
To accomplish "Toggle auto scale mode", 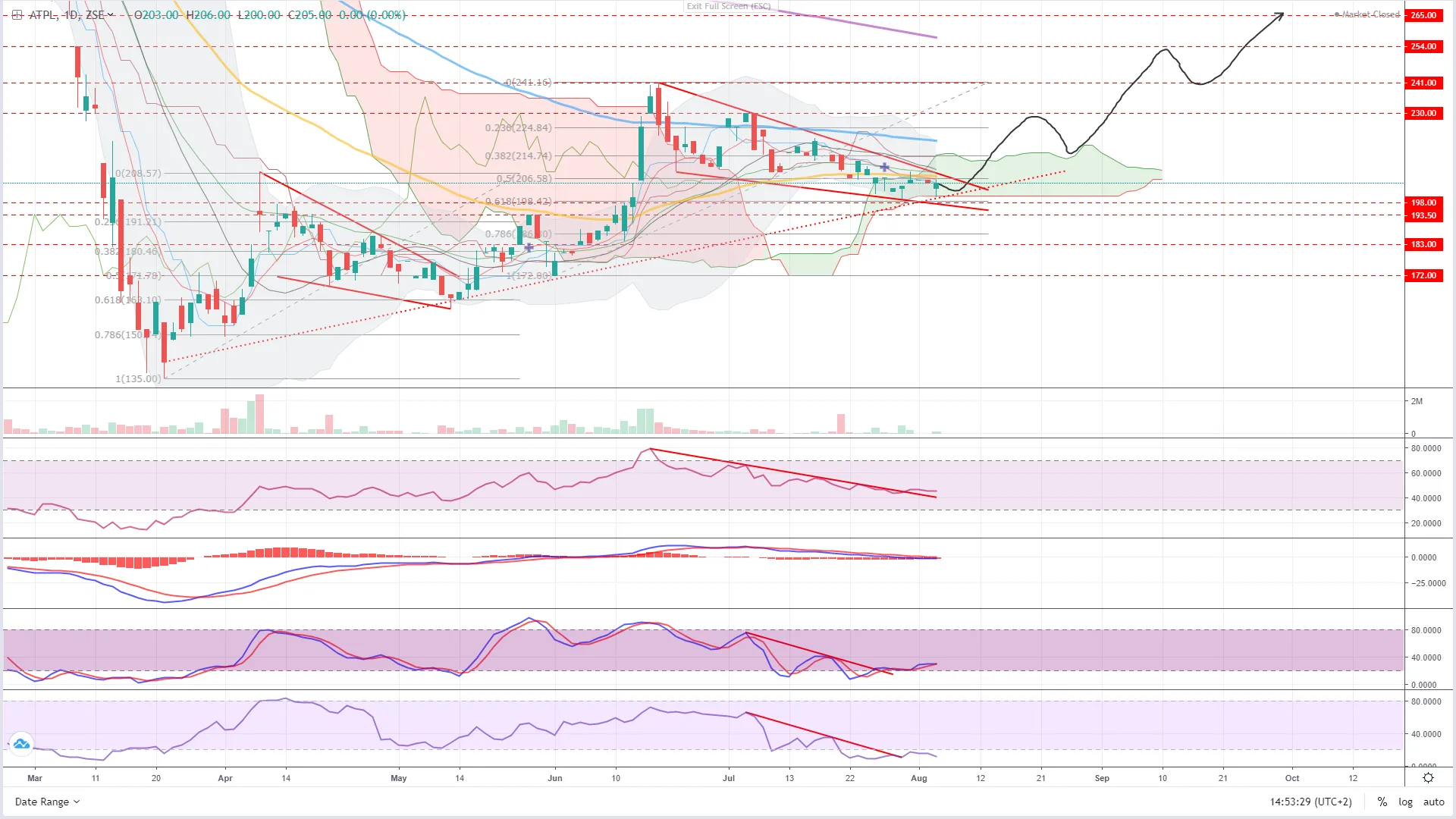I will click(1433, 802).
